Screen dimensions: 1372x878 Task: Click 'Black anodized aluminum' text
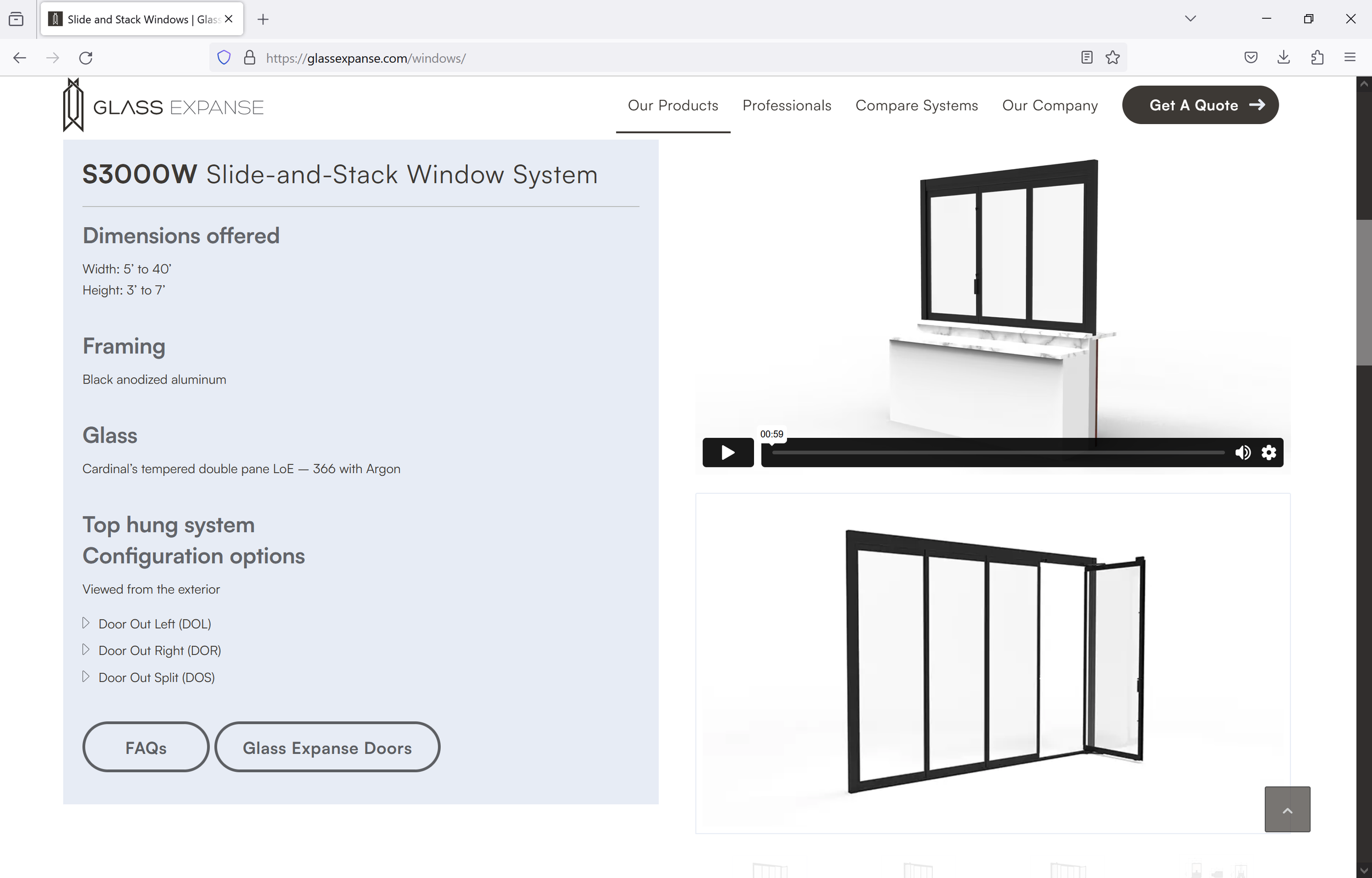154,380
